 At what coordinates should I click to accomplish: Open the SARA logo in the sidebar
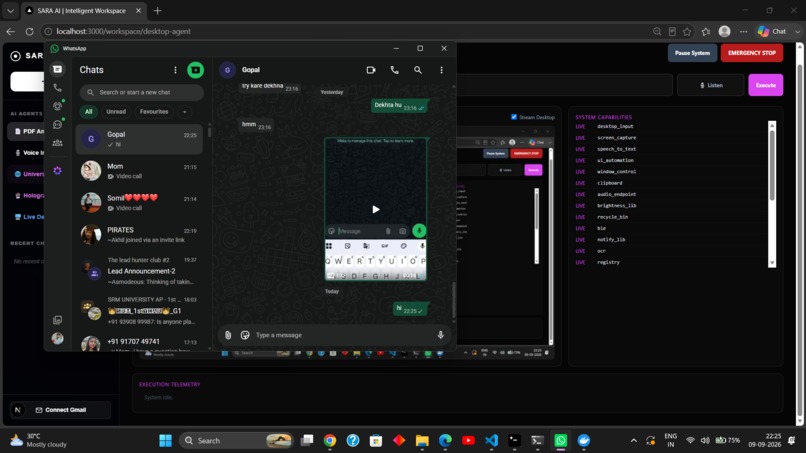[16, 56]
